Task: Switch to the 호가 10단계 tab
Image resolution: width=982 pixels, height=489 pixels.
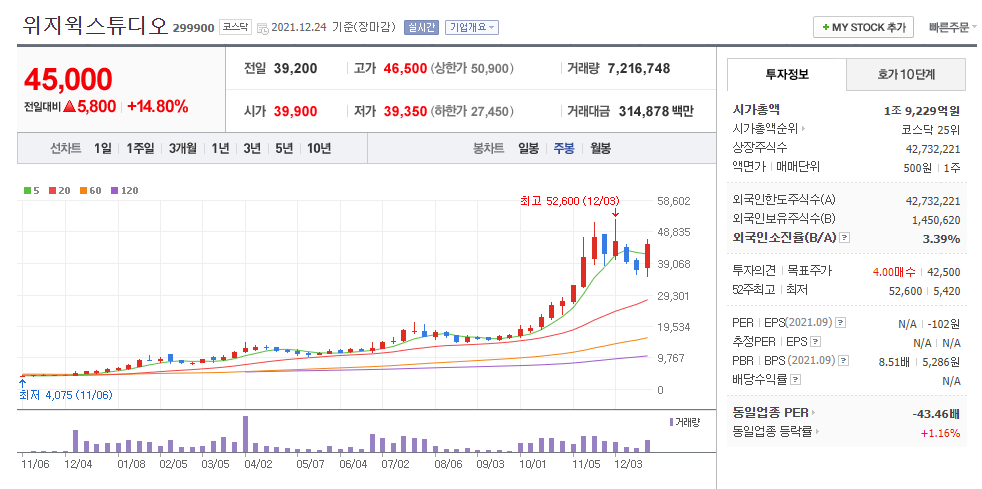Action: point(906,75)
